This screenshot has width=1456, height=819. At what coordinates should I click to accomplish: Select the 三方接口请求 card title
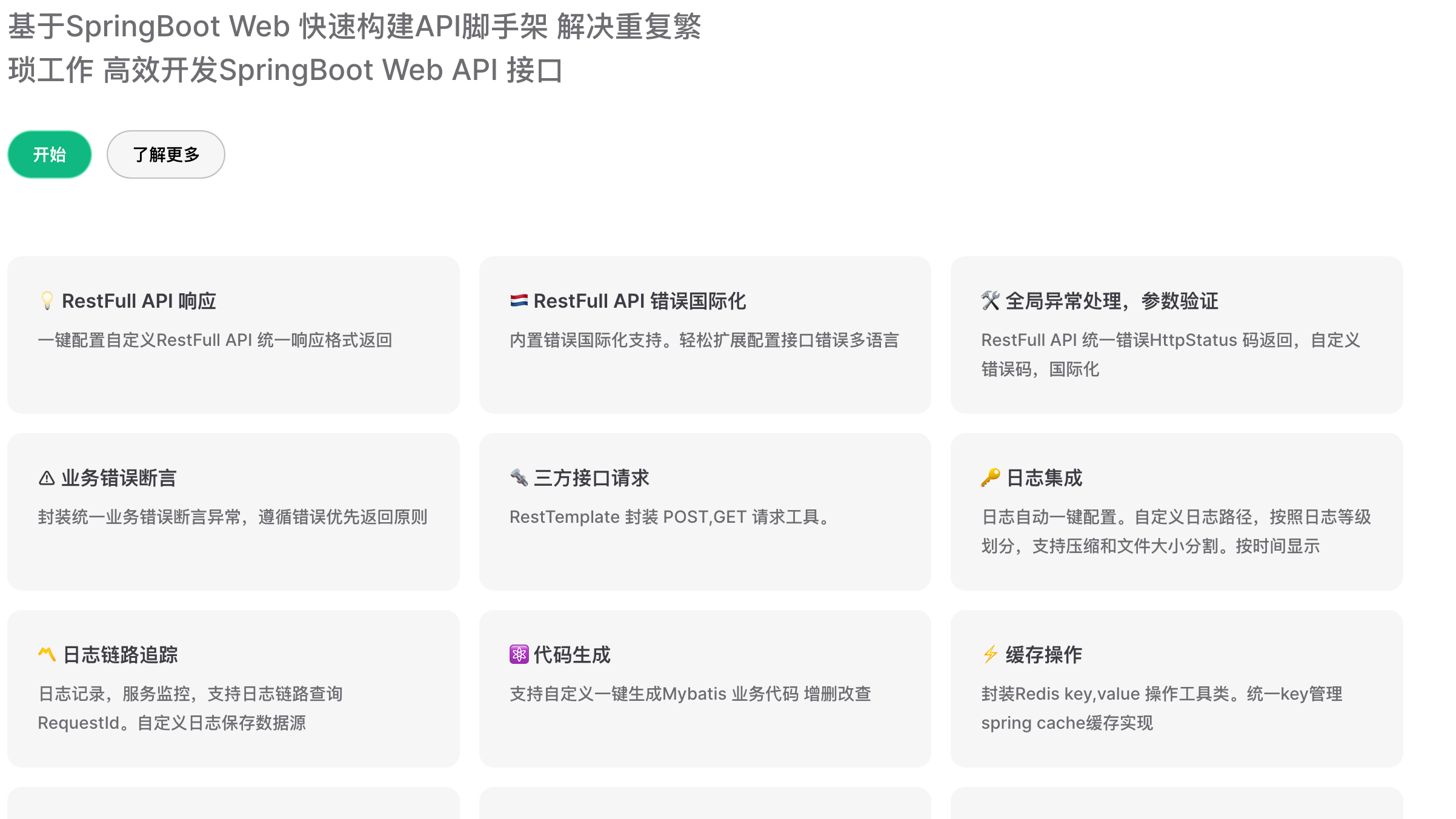coord(591,478)
